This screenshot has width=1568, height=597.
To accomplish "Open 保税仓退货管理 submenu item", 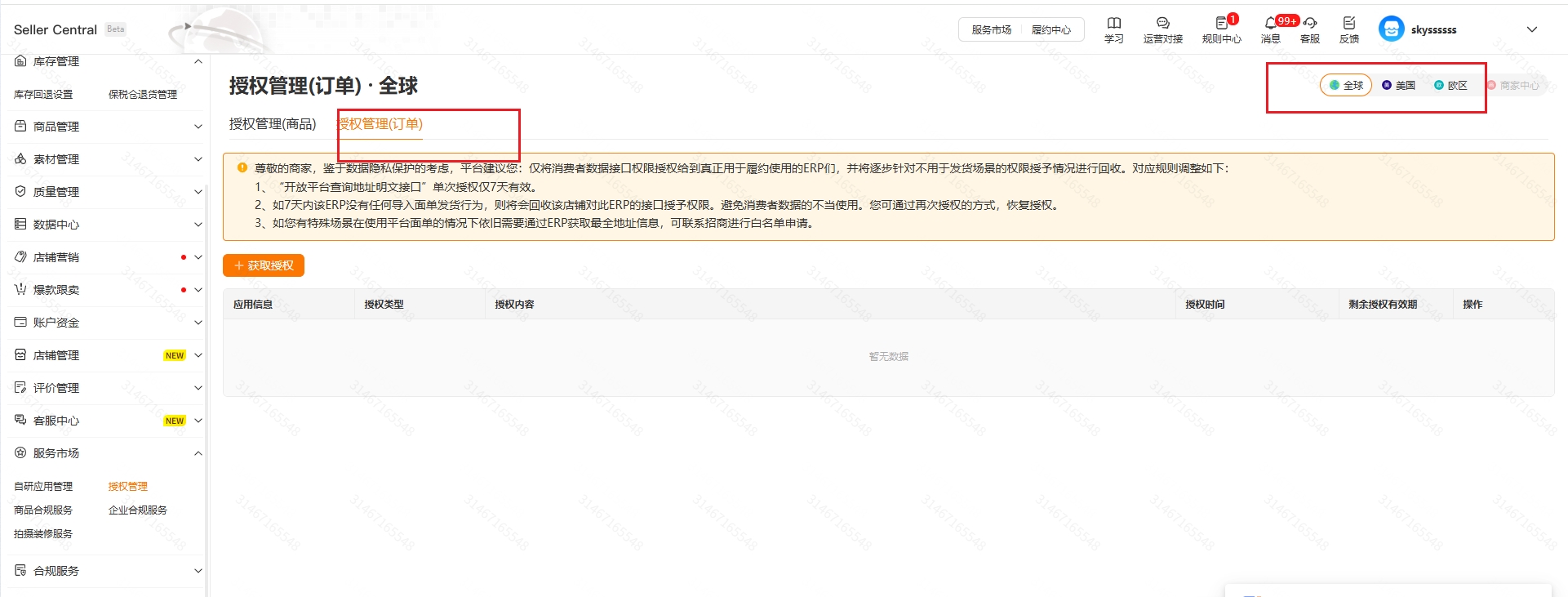I will point(143,95).
